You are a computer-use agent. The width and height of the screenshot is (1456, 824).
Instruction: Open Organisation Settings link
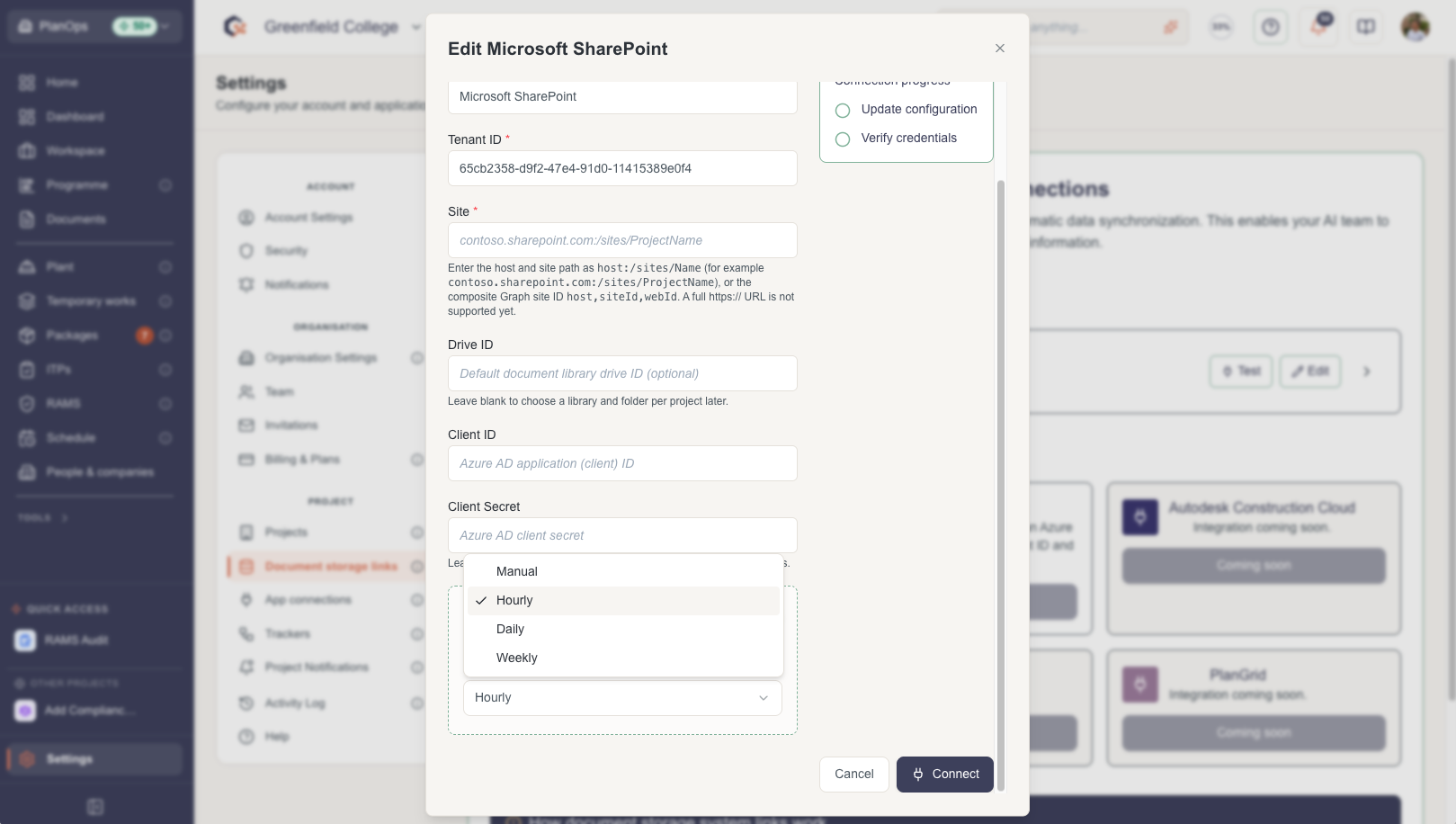[321, 358]
